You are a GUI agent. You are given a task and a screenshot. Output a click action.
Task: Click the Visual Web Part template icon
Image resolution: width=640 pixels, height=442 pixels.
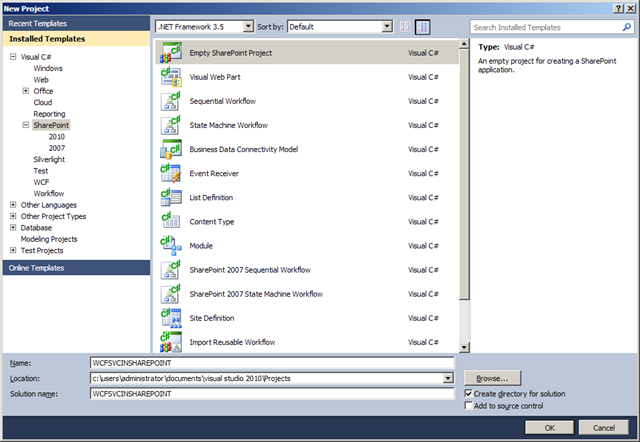(171, 77)
